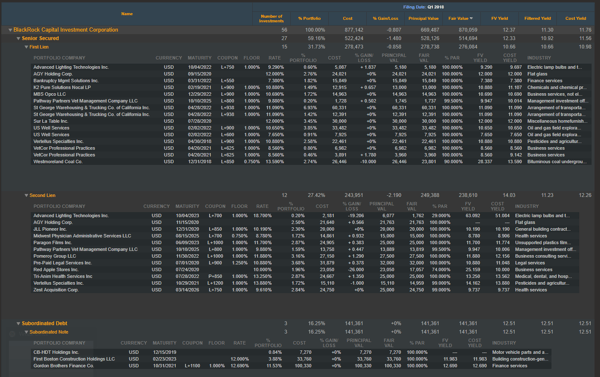Sort by the Fair Value column header
Viewport: 600px width, 377px height.
pyautogui.click(x=460, y=18)
